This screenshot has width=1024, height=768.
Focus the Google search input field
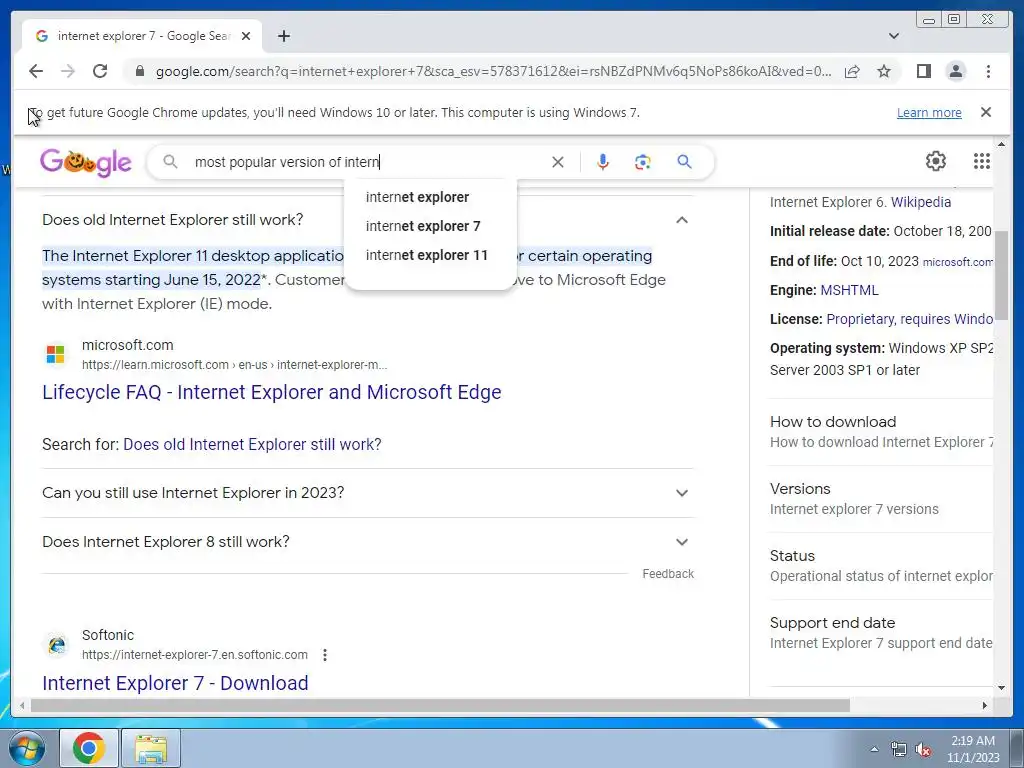pos(366,162)
